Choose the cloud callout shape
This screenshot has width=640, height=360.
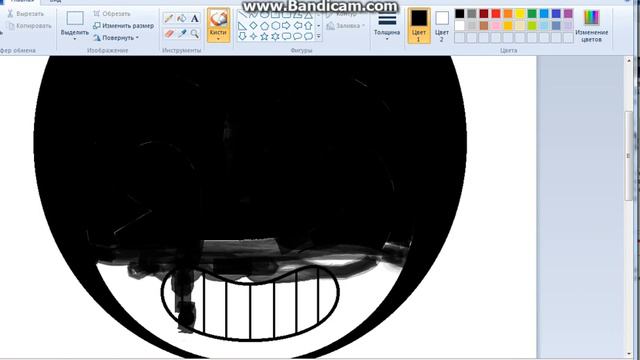coord(309,36)
